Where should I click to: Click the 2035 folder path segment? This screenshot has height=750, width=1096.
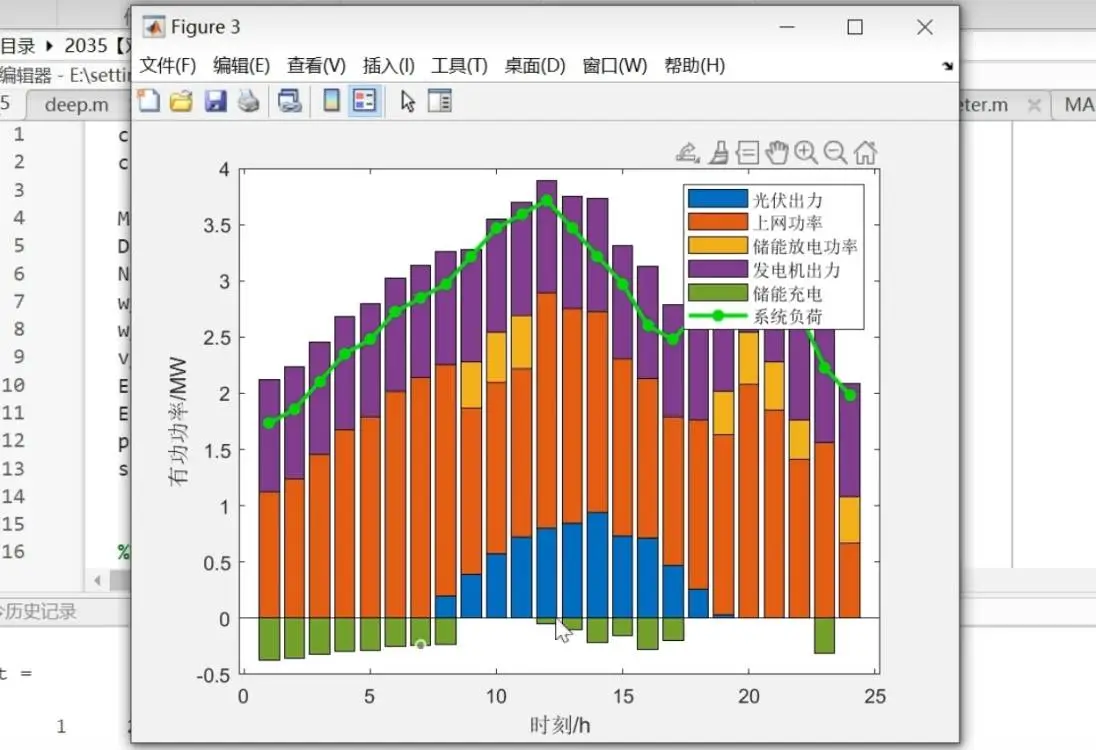85,46
